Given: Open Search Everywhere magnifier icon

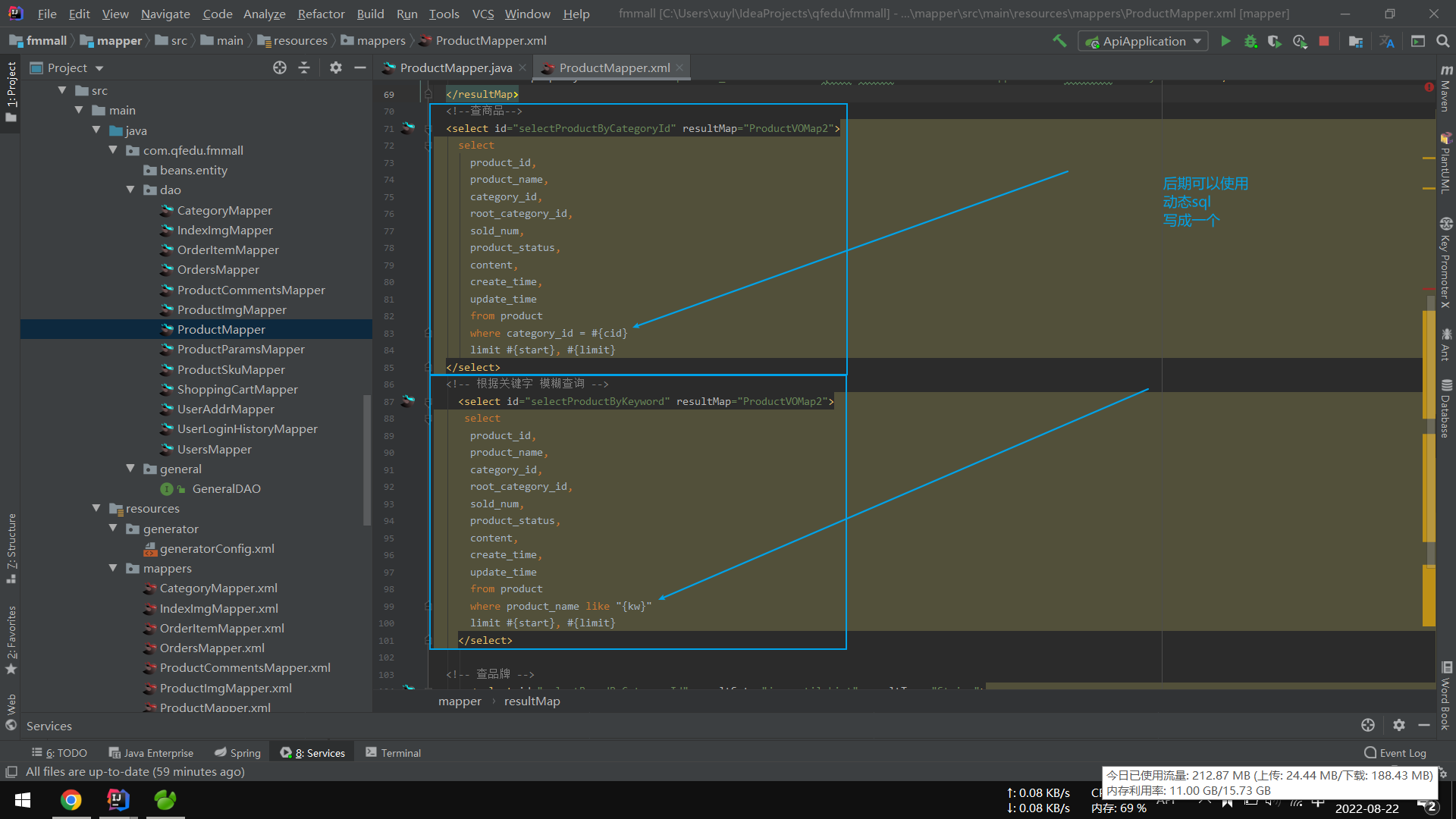Looking at the screenshot, I should pyautogui.click(x=1442, y=41).
